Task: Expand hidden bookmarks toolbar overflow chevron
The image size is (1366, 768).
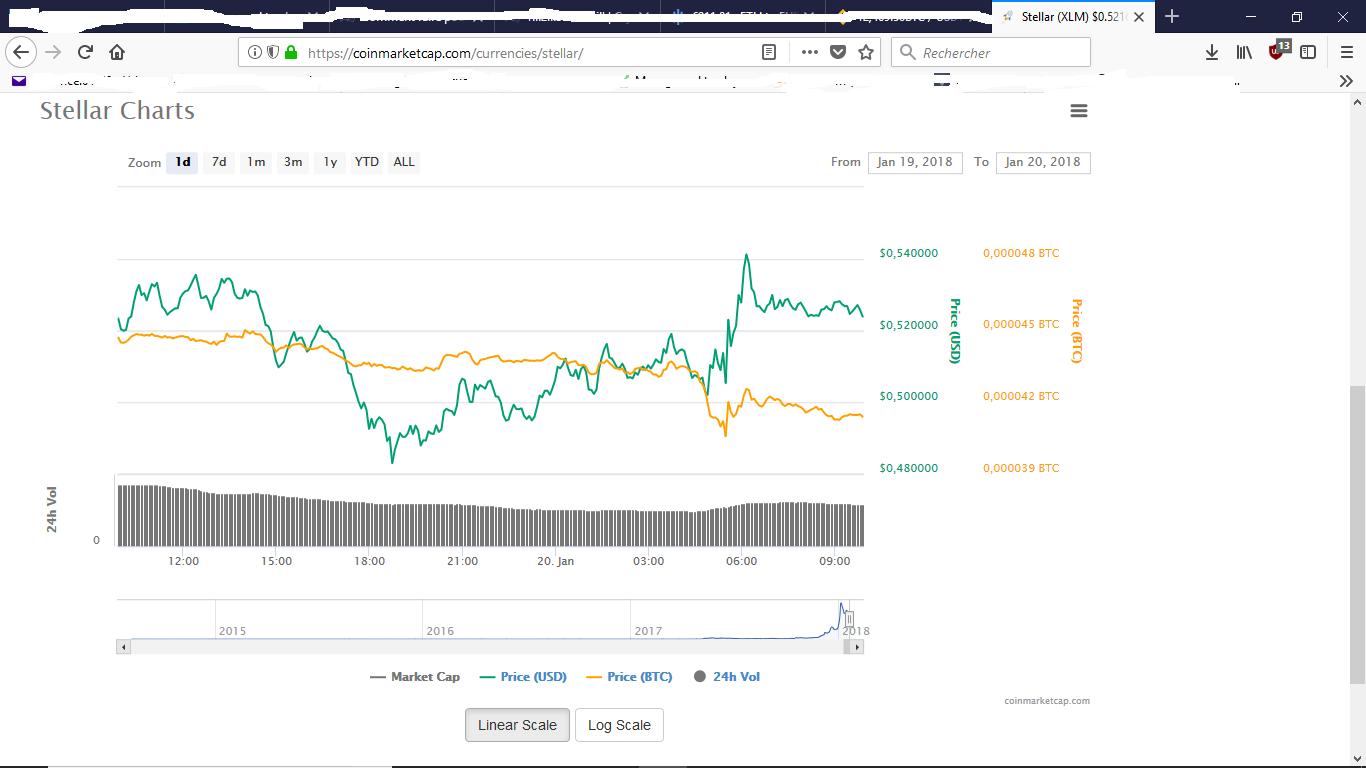Action: (x=1346, y=82)
